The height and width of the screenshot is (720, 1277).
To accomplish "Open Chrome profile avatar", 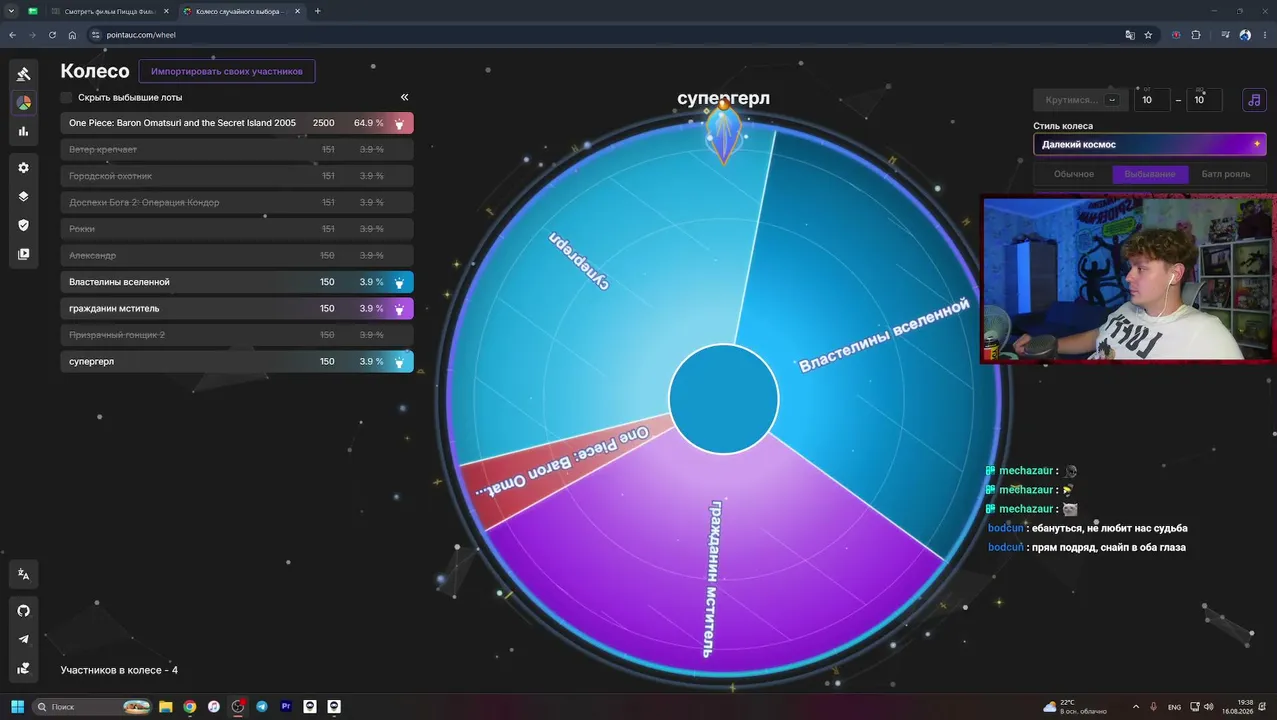I will 1245,35.
